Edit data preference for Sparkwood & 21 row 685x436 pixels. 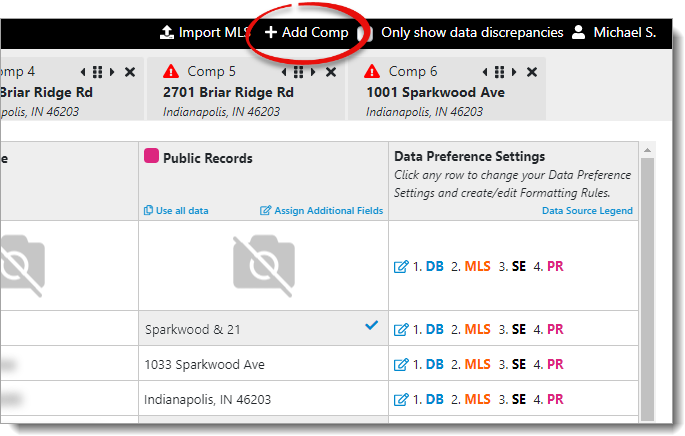(401, 329)
